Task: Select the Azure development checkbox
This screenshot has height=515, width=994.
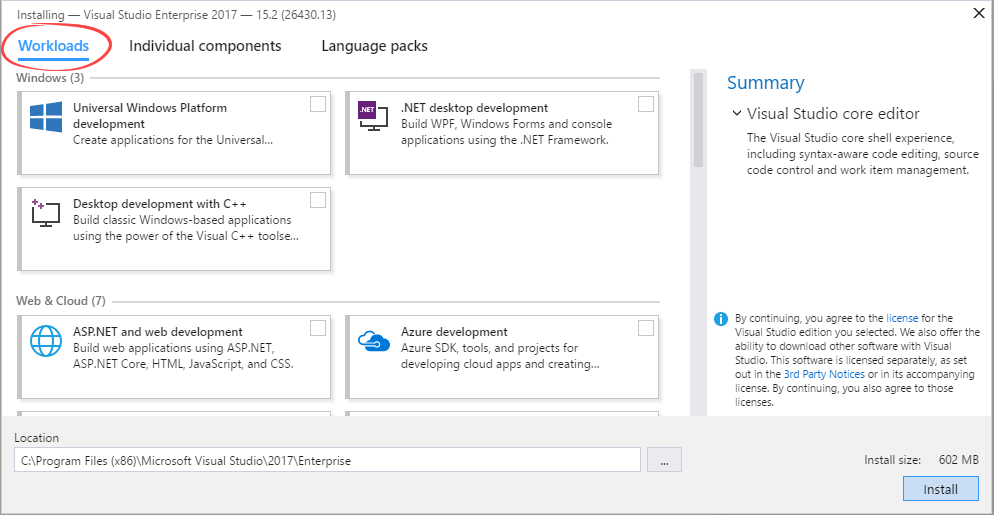Action: (x=645, y=328)
